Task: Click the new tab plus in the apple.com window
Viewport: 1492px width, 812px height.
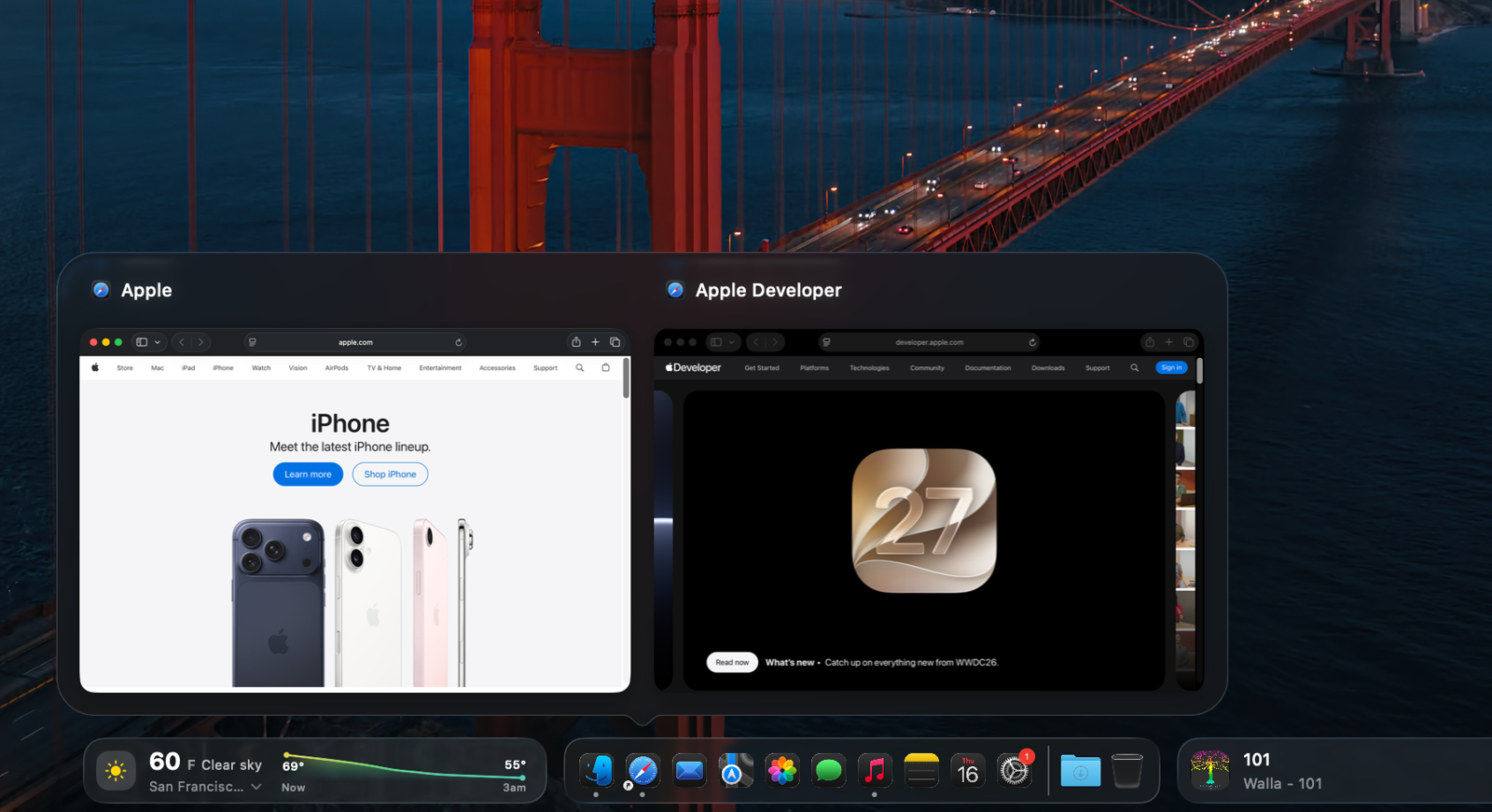Action: coord(595,342)
